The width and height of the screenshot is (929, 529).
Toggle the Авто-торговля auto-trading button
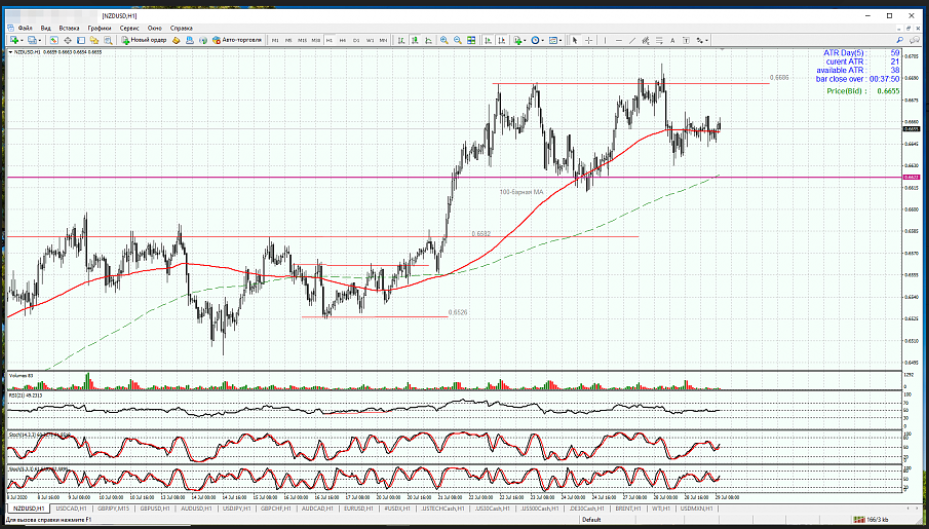(x=237, y=40)
